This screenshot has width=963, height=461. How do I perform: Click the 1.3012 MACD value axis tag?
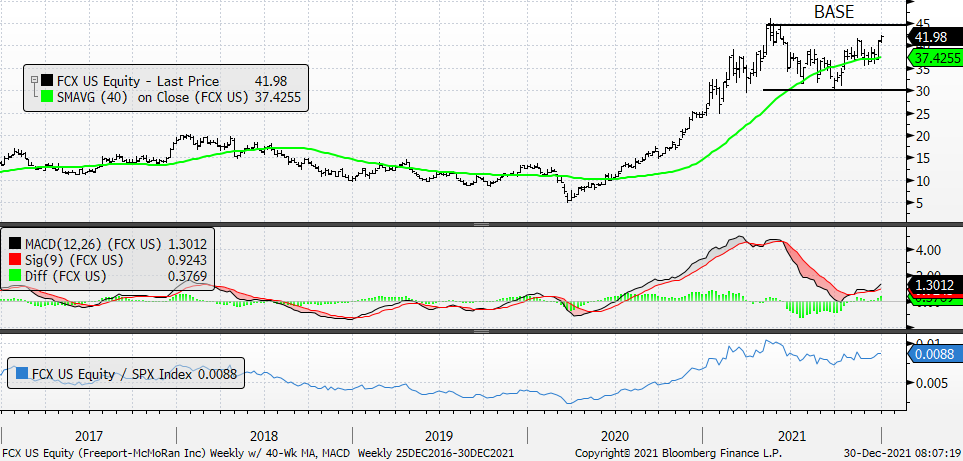coord(934,285)
